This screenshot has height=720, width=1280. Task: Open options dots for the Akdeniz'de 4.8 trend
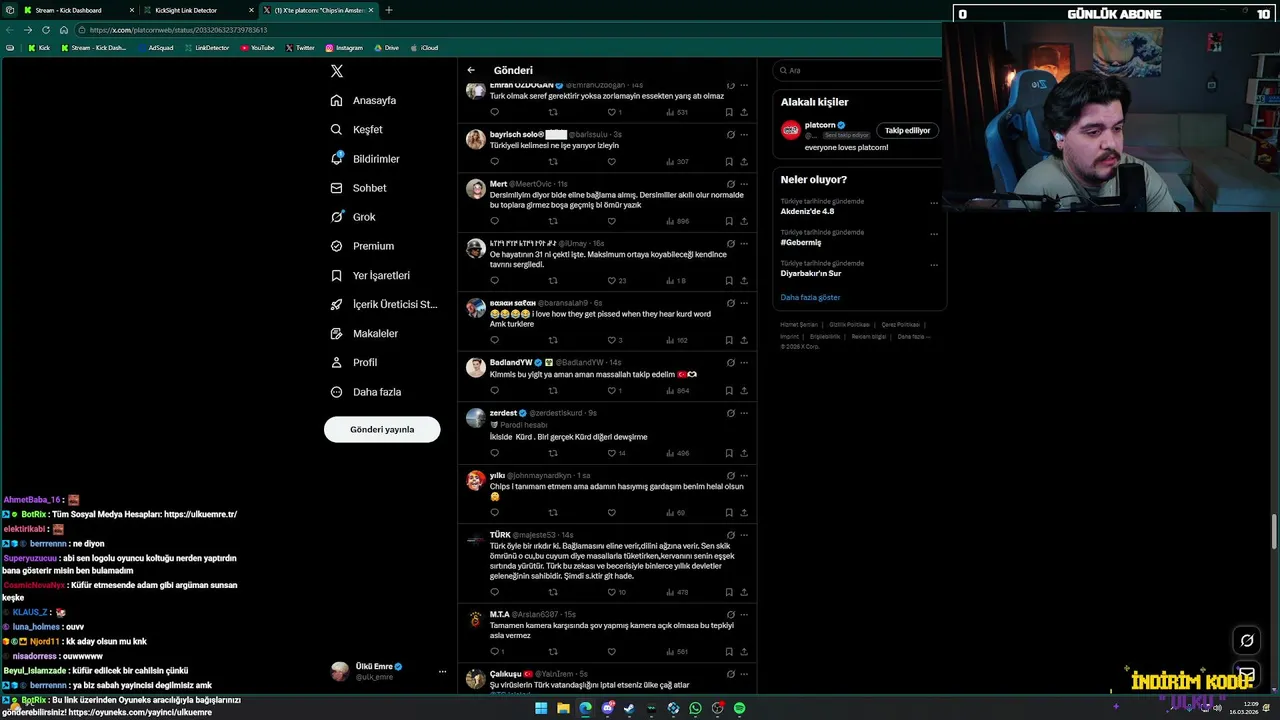coord(934,203)
